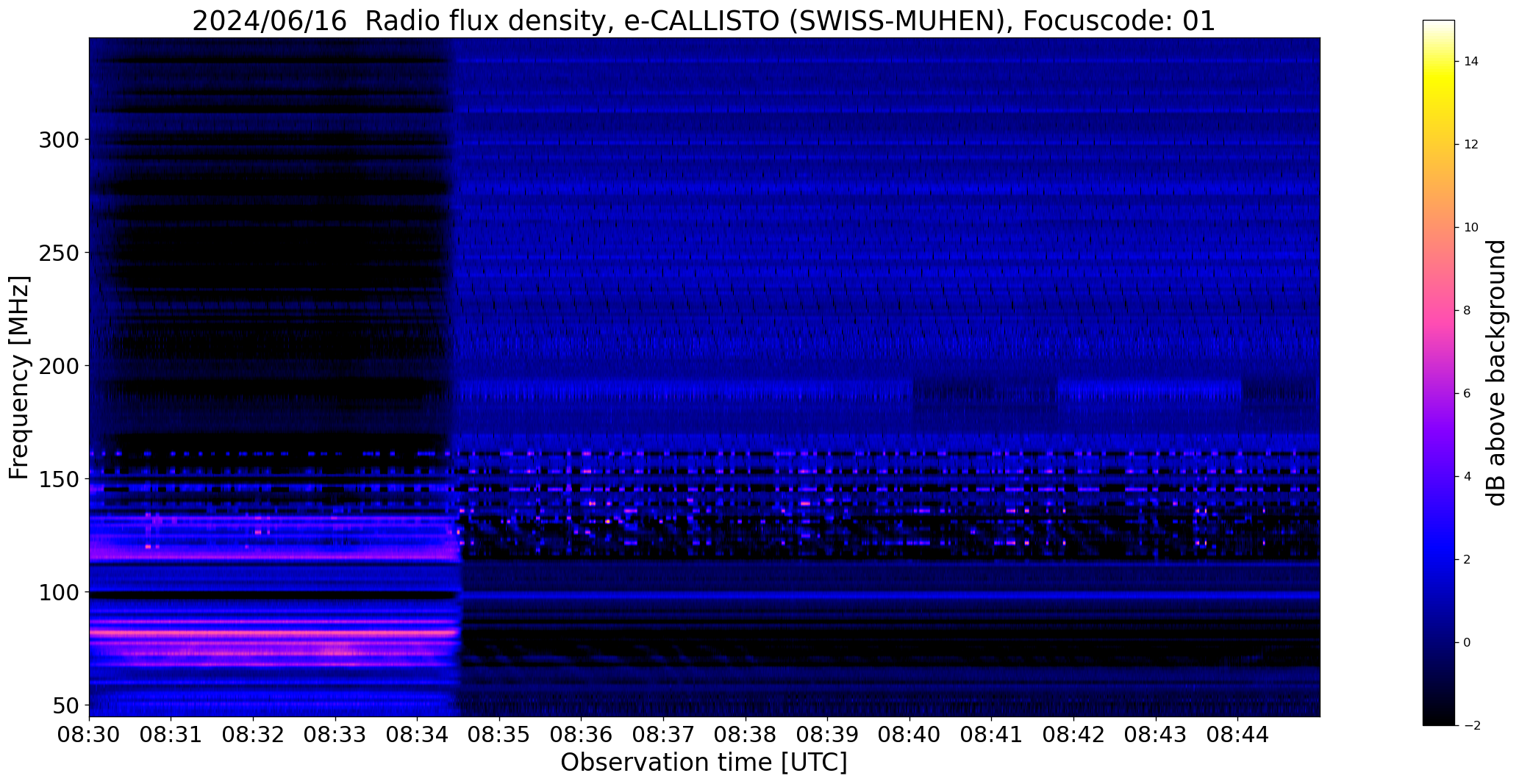Click the 08:44 time tick label
Image resolution: width=1519 pixels, height=784 pixels.
(1238, 734)
